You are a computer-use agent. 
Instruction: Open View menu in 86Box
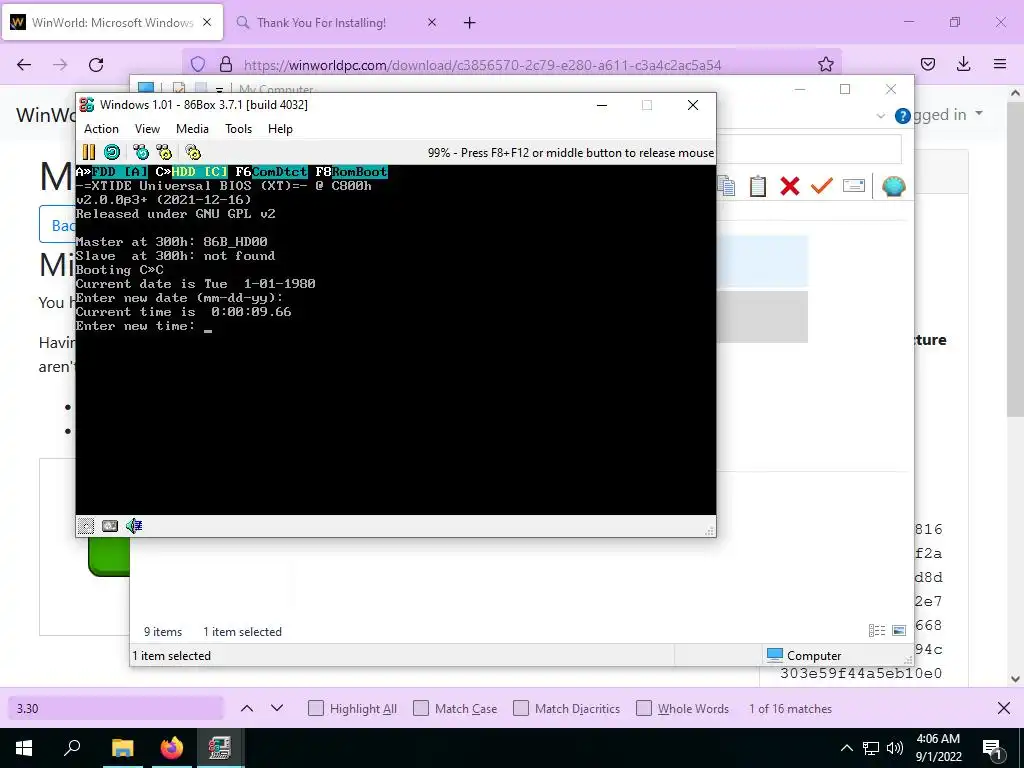click(x=147, y=129)
